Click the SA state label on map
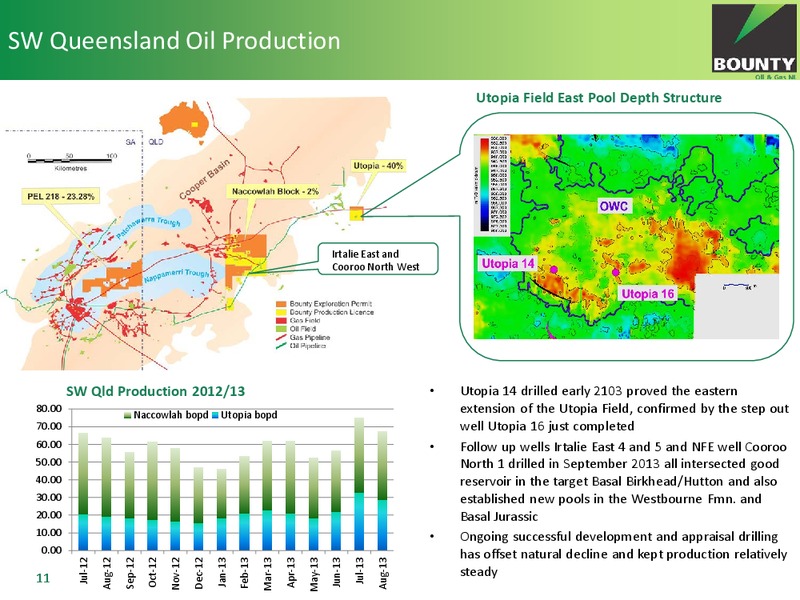800x600 pixels. pos(131,142)
